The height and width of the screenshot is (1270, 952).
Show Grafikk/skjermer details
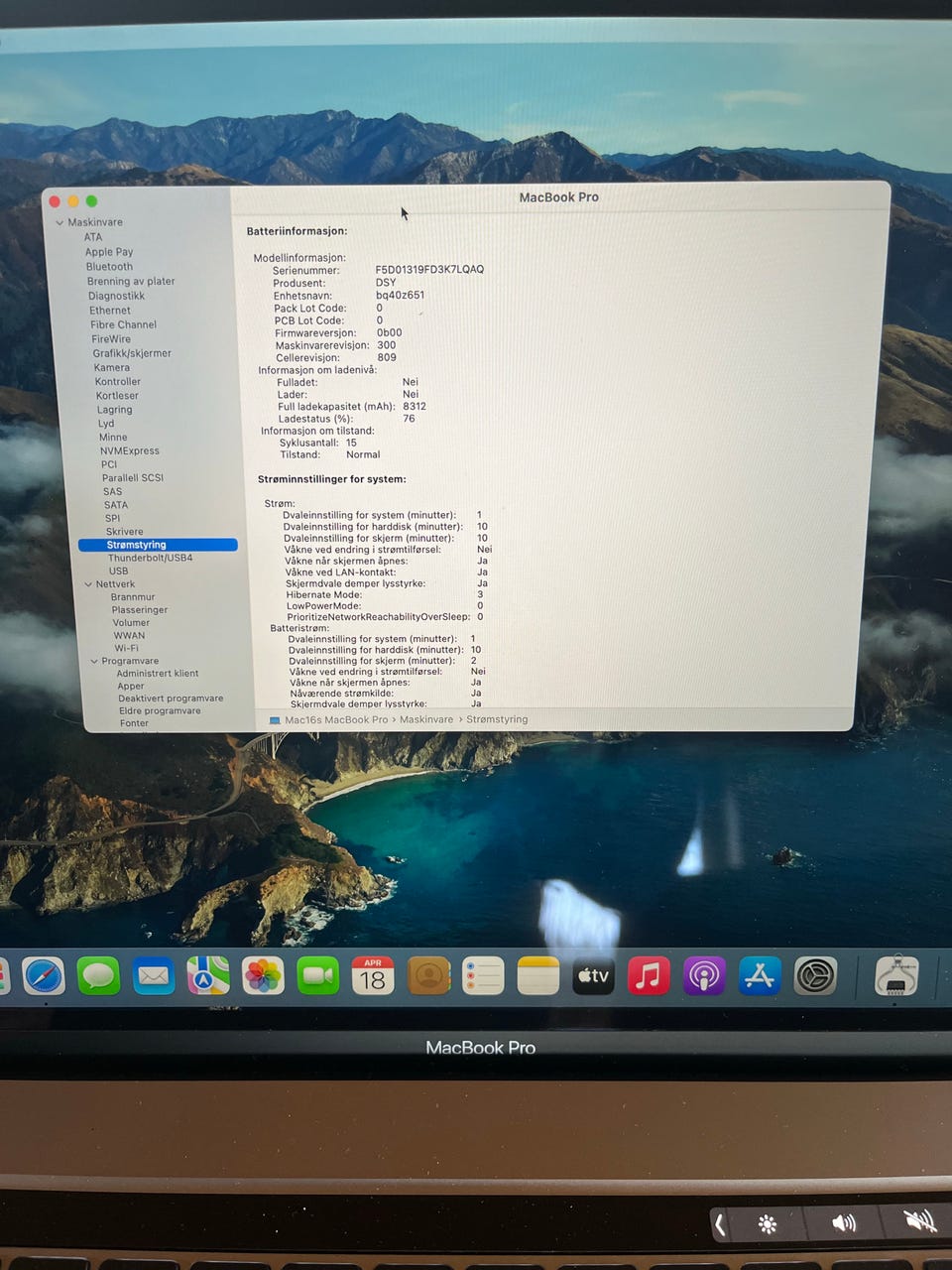[x=132, y=353]
